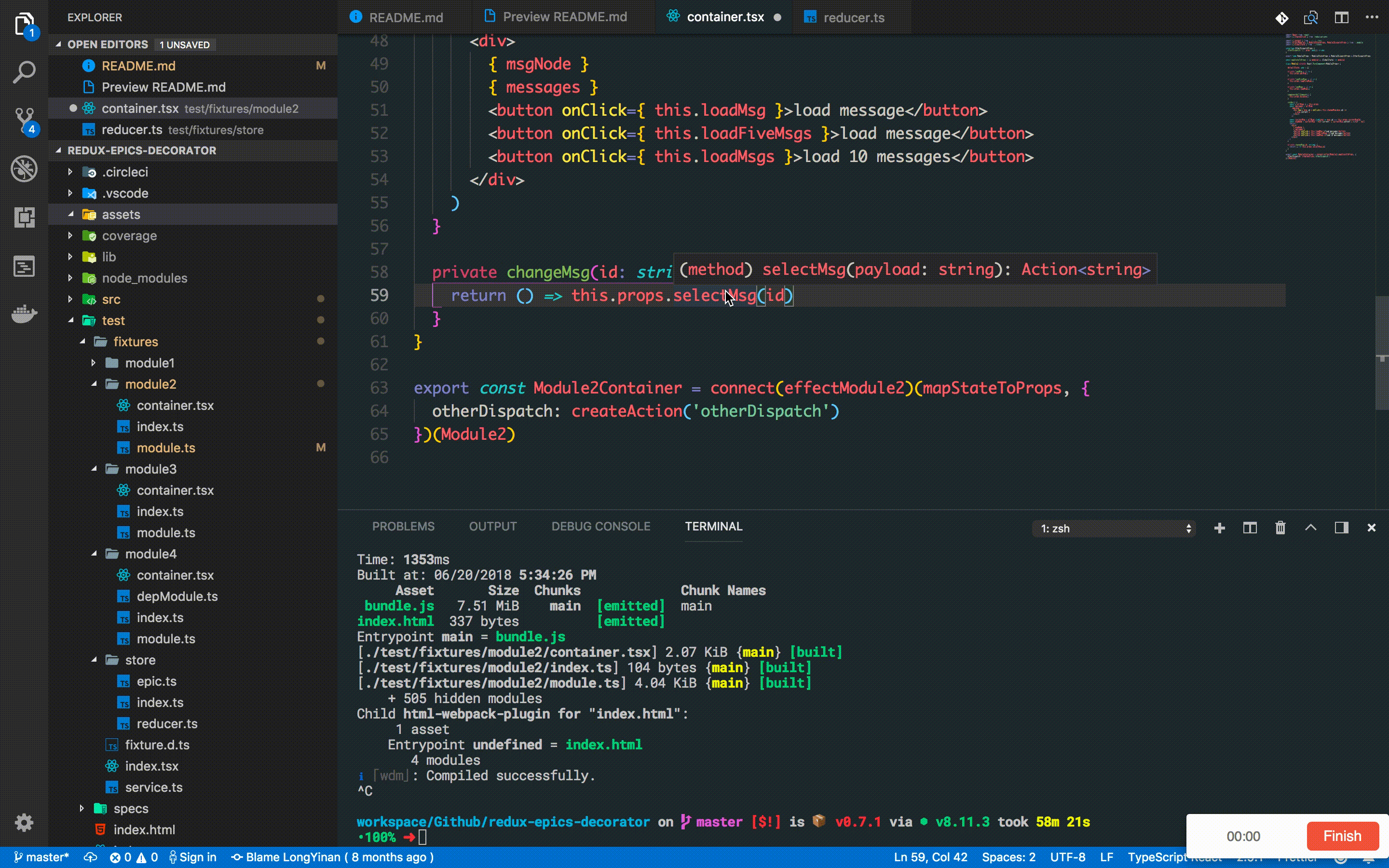The height and width of the screenshot is (868, 1389).
Task: Toggle maximized panel size with chevron
Action: point(1310,528)
